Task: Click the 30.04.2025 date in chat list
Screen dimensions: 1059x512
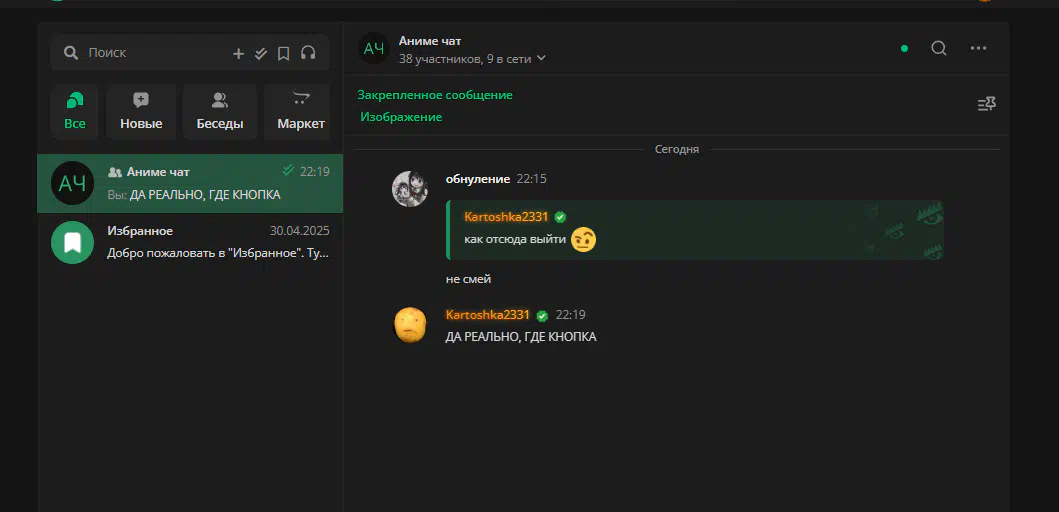Action: pyautogui.click(x=300, y=231)
